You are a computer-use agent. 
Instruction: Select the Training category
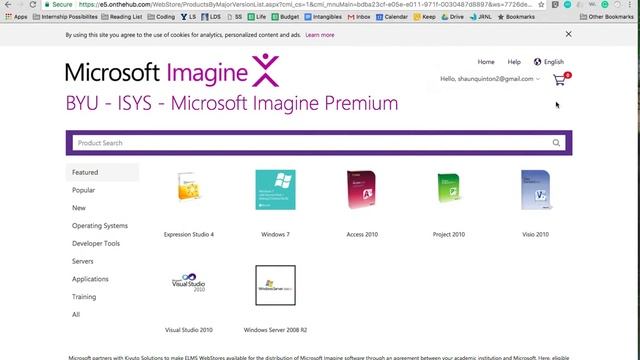pos(84,297)
